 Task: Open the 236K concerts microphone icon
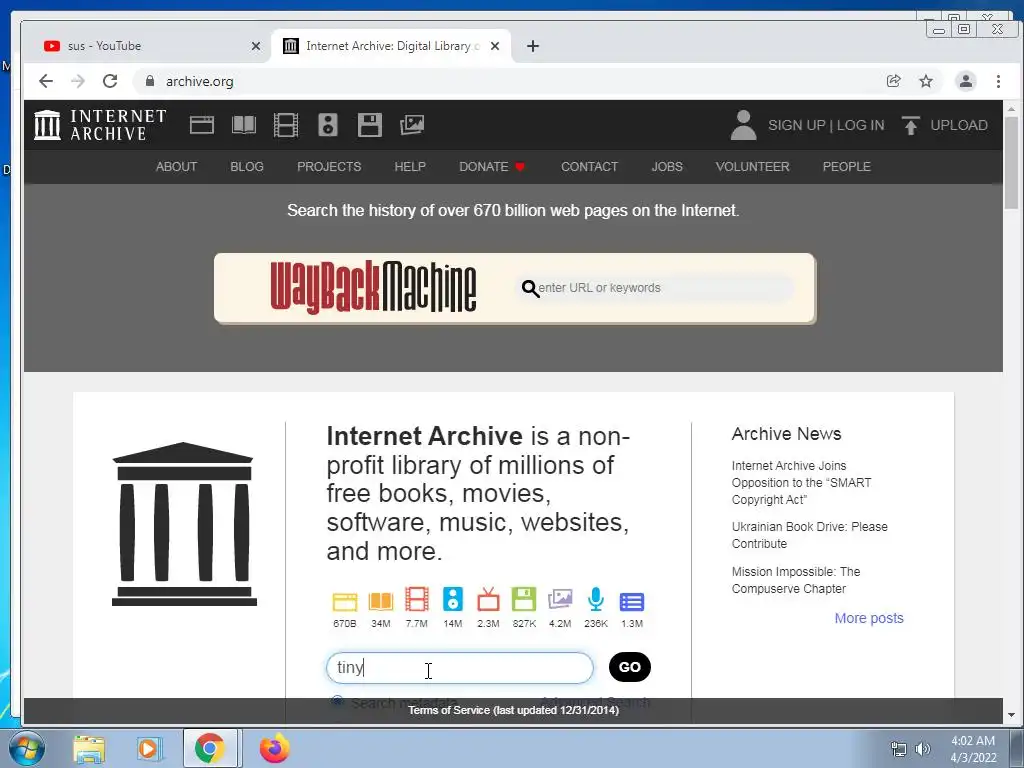[x=596, y=600]
